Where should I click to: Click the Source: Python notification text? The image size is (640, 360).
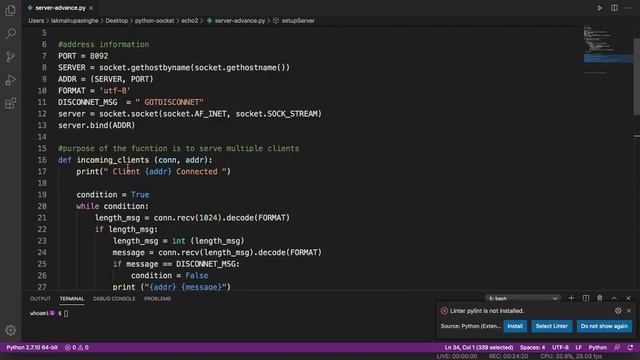tap(470, 326)
